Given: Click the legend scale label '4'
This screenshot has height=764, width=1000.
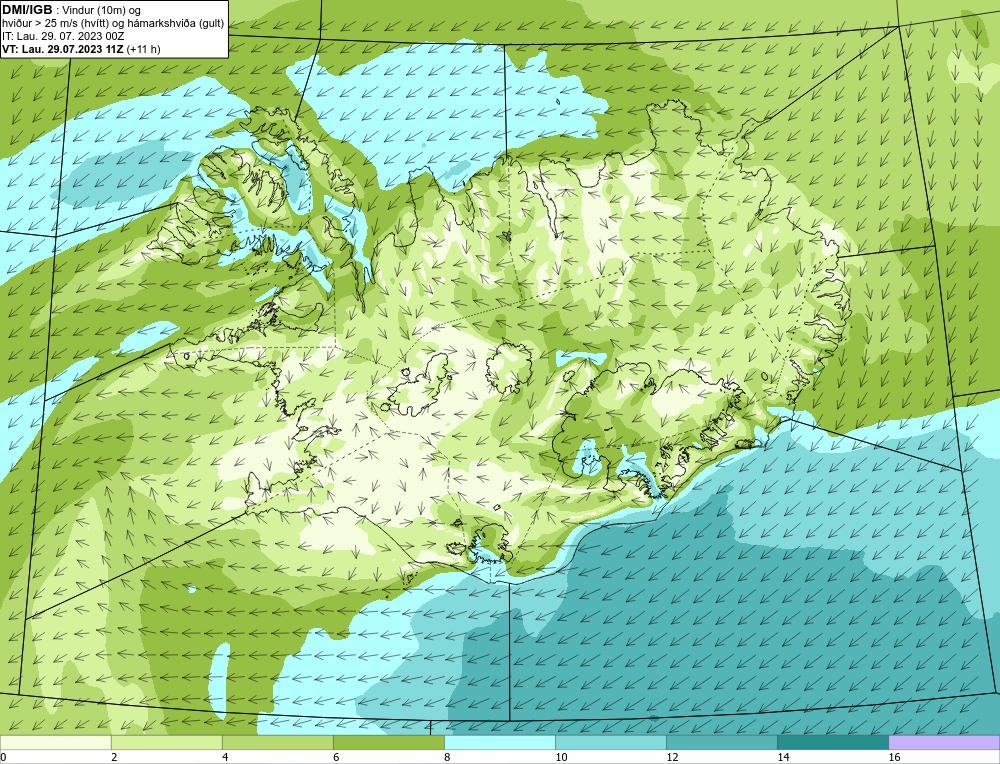Looking at the screenshot, I should coord(225,758).
